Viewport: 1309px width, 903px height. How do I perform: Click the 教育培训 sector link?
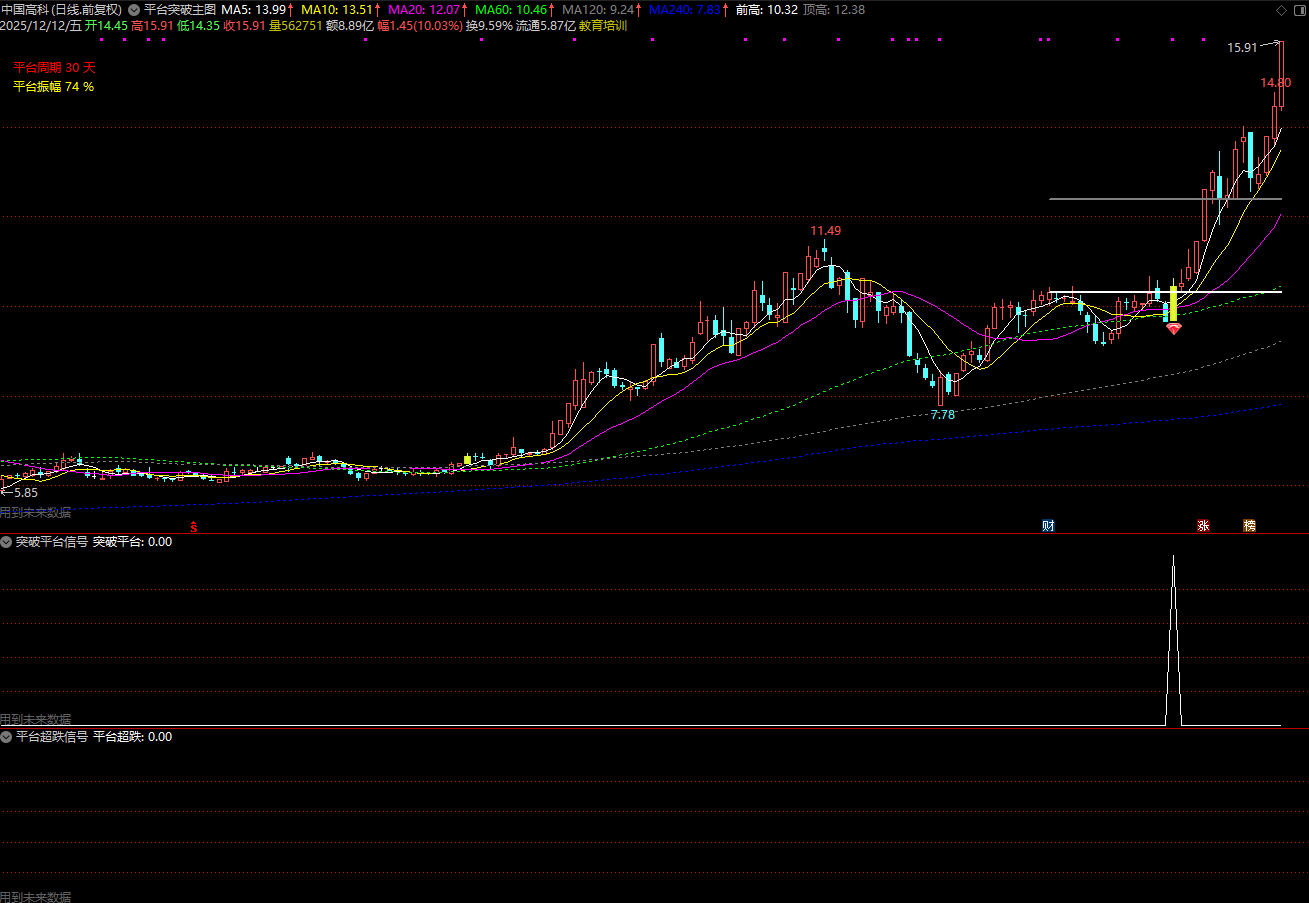coord(603,26)
